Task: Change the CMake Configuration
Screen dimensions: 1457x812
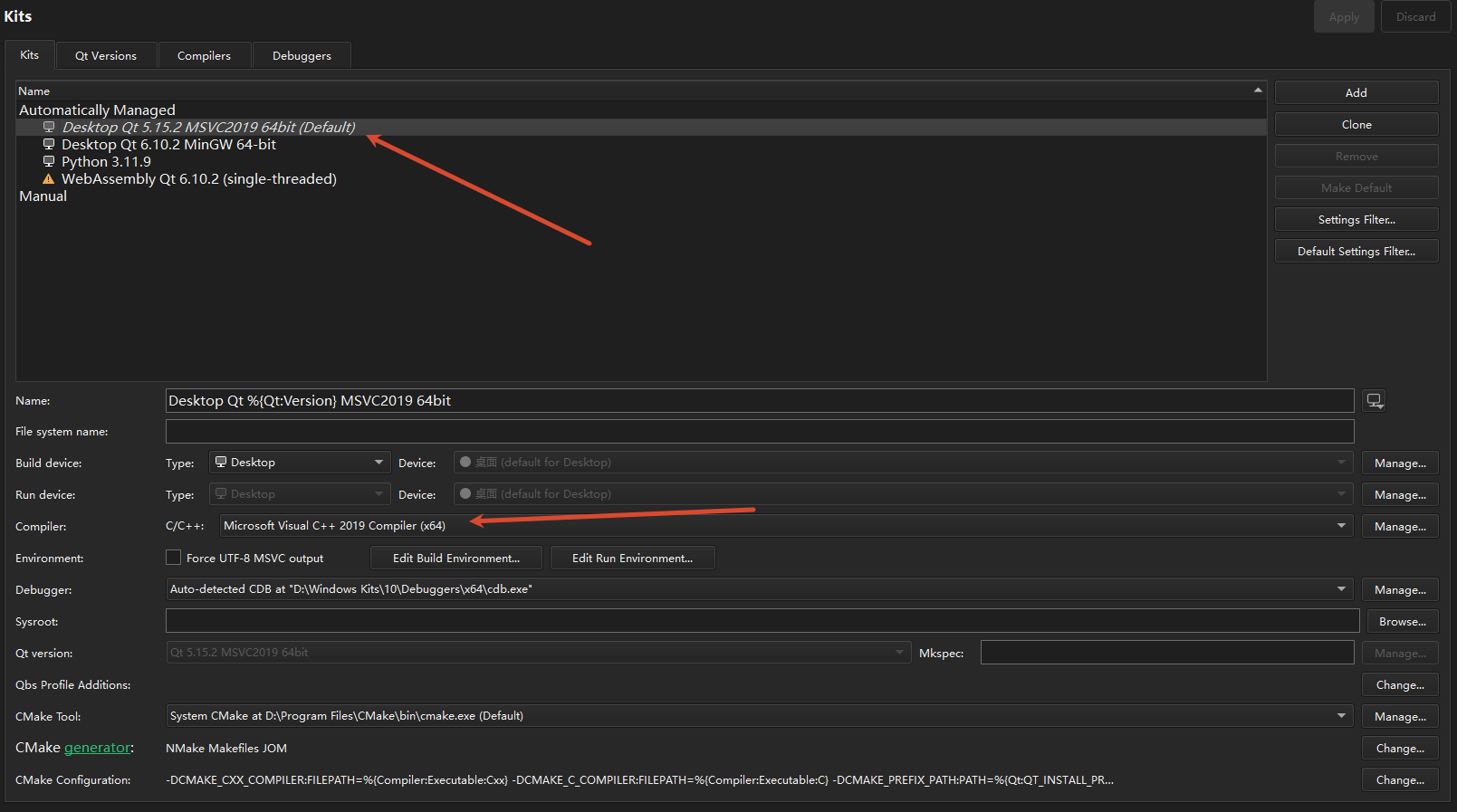Action: pyautogui.click(x=1400, y=779)
